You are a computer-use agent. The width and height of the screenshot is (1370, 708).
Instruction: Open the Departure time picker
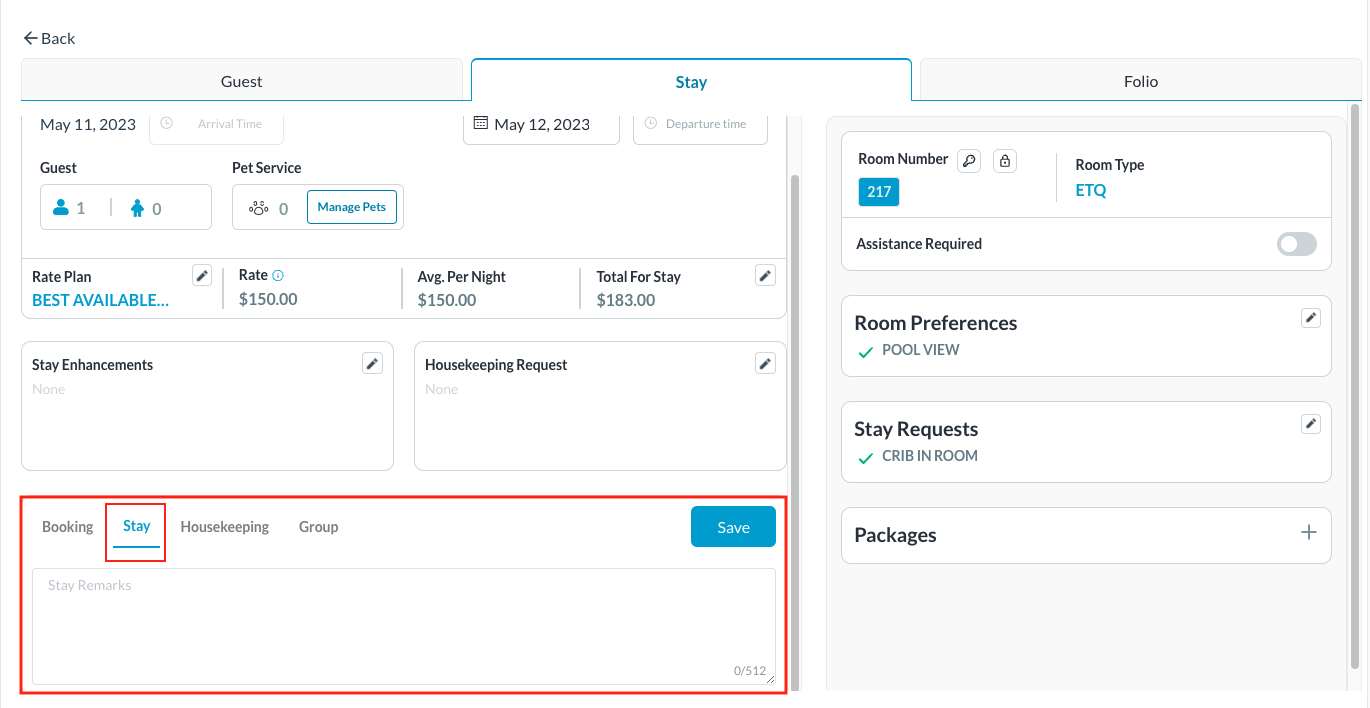[700, 123]
